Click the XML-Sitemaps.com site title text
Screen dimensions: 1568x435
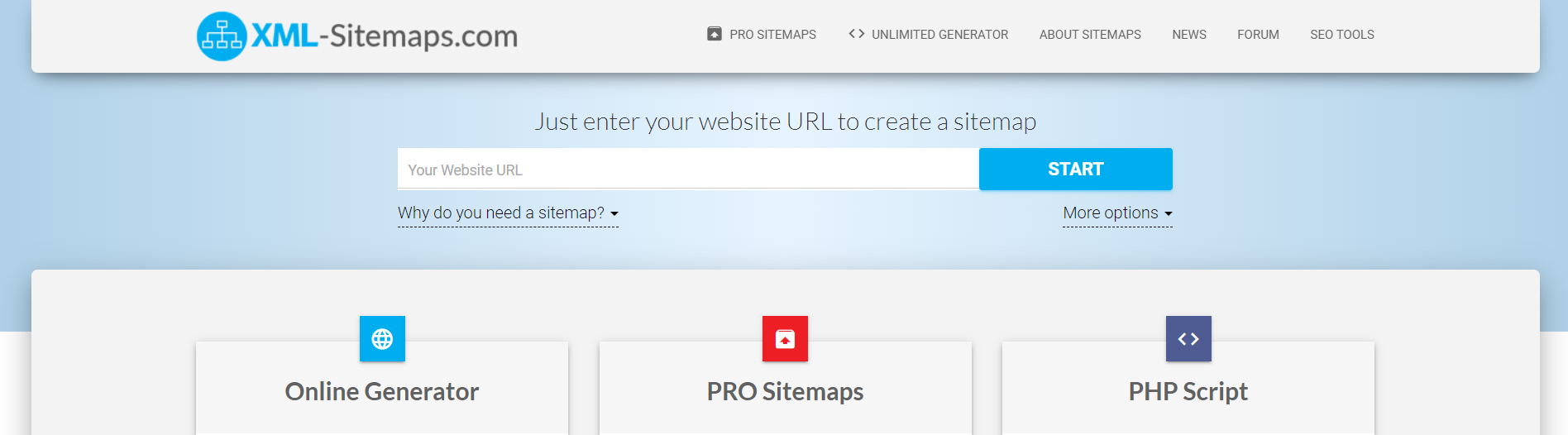point(385,36)
